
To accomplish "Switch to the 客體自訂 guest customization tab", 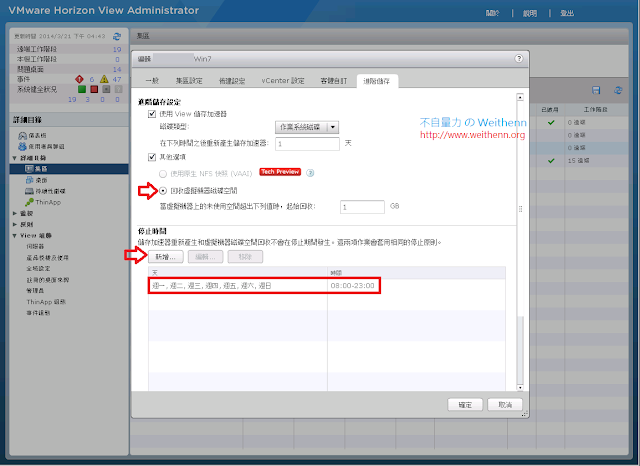I will [333, 81].
